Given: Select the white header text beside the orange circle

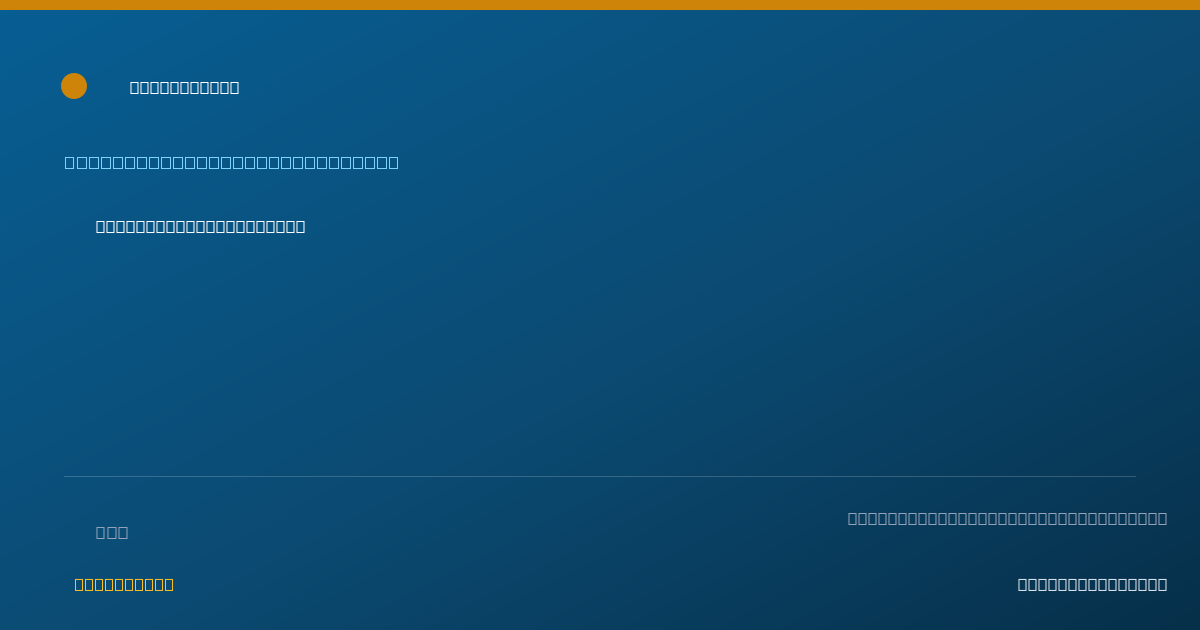Looking at the screenshot, I should coord(185,88).
